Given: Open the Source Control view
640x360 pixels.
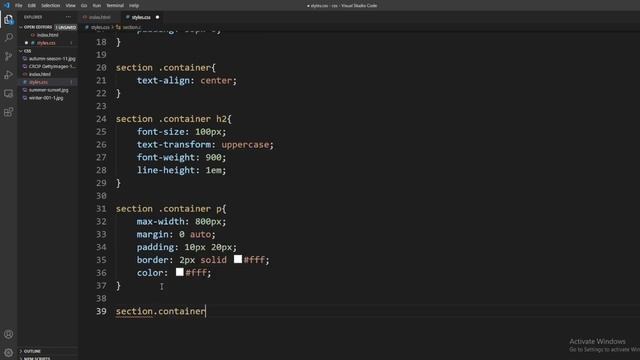Looking at the screenshot, I should (8, 56).
